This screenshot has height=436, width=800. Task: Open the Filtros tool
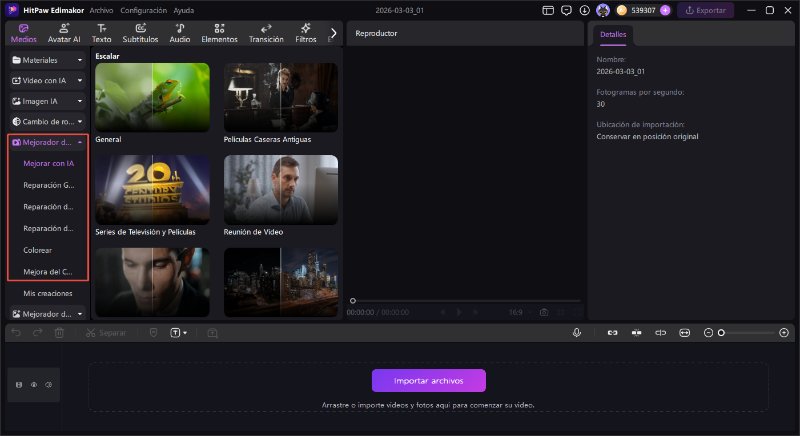point(306,33)
